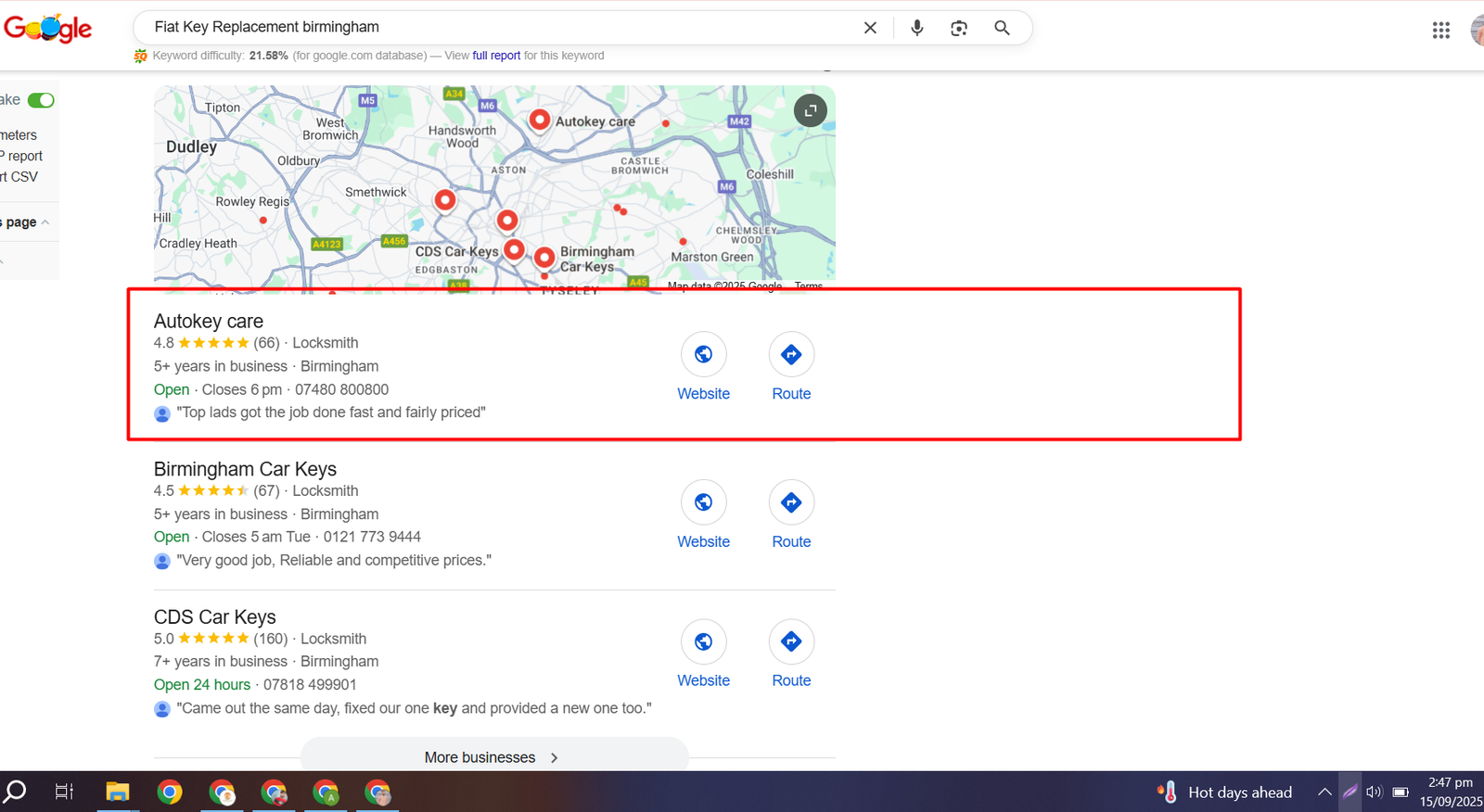This screenshot has width=1484, height=812.
Task: Get route to CDS Car Keys
Action: click(790, 641)
